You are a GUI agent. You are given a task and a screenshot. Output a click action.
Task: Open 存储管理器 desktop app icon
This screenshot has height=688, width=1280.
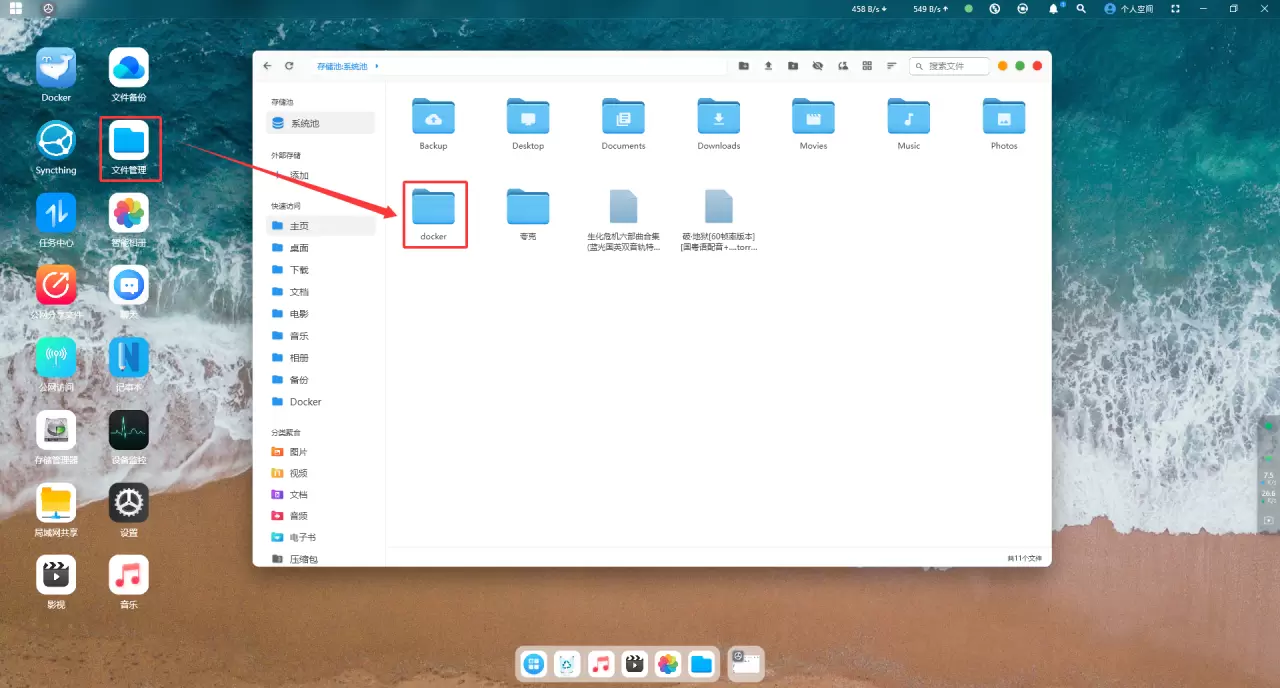pyautogui.click(x=56, y=433)
